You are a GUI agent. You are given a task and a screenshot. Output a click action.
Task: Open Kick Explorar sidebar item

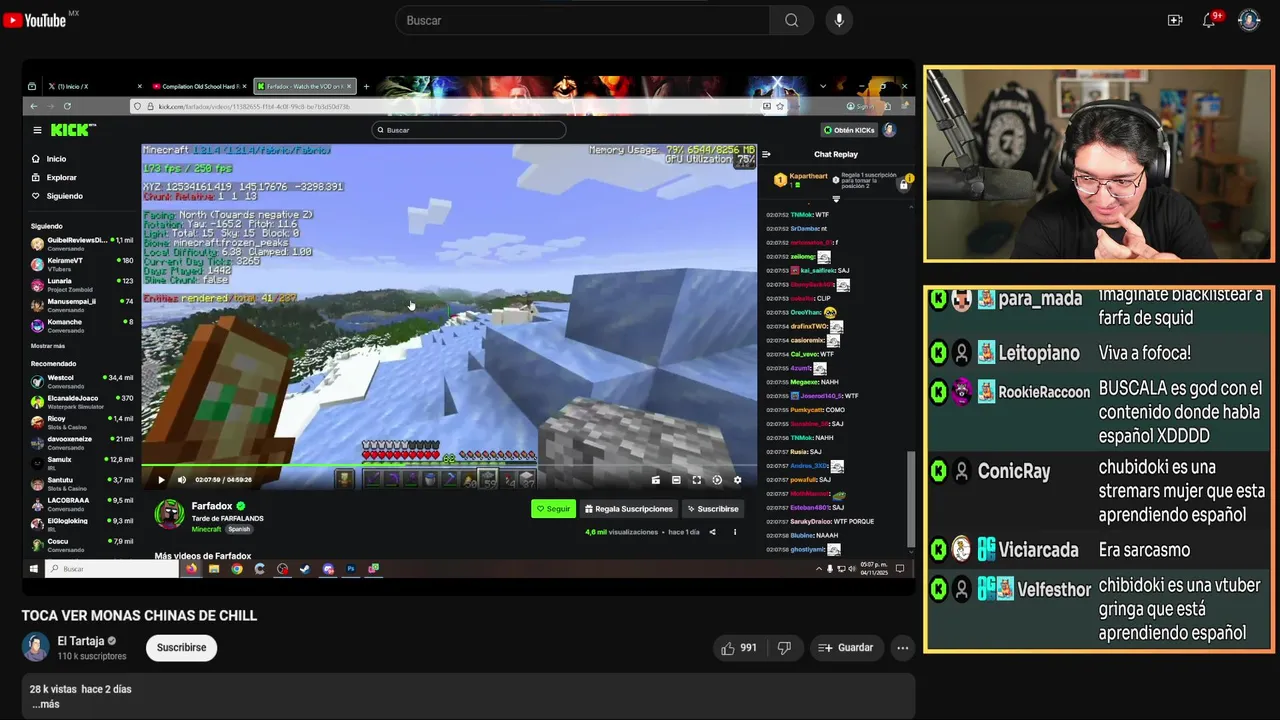click(55, 177)
